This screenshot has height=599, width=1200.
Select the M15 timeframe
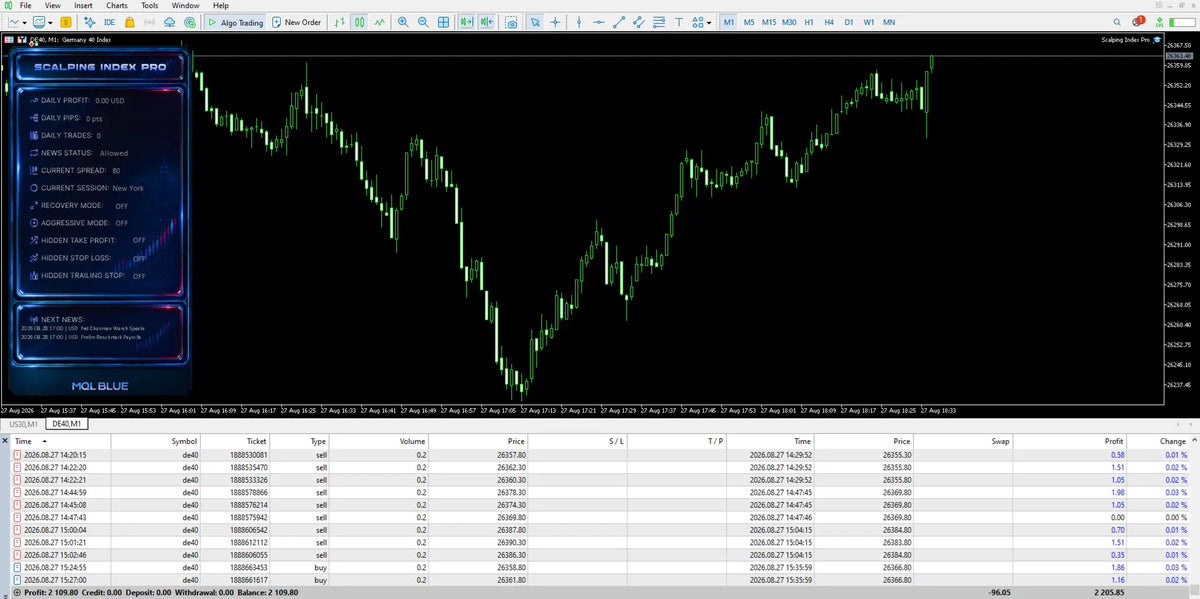point(769,22)
